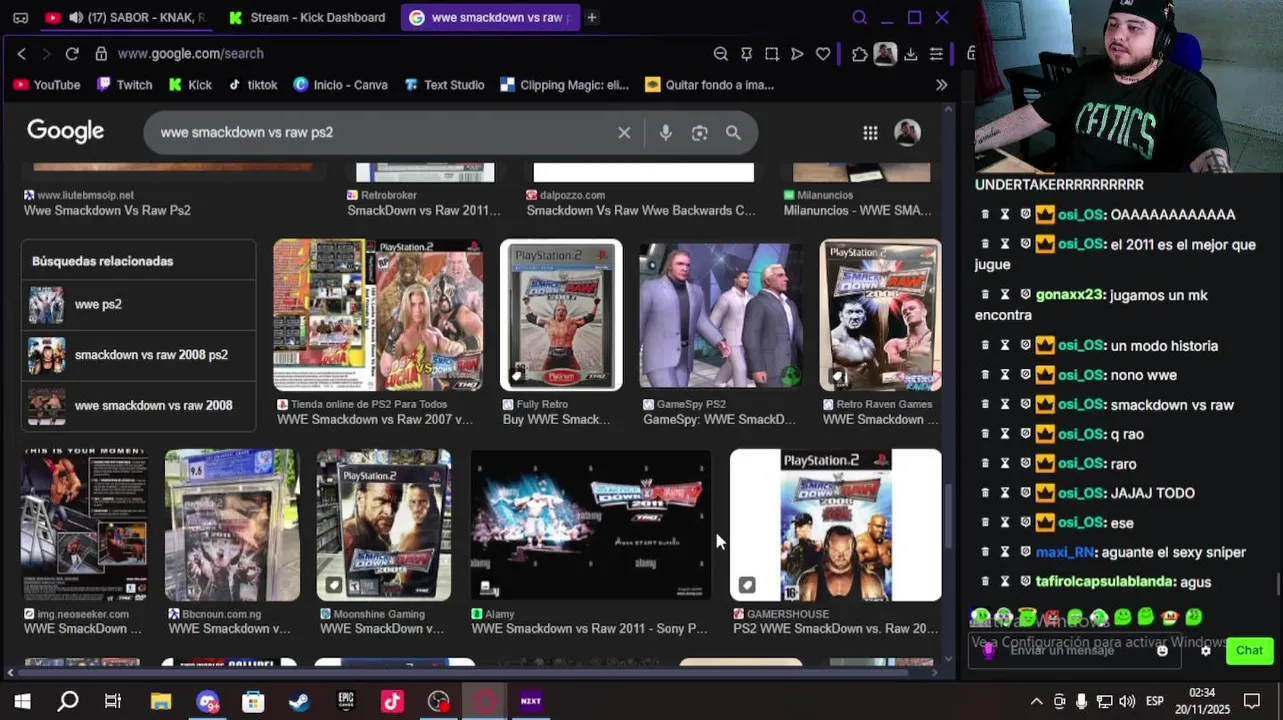The height and width of the screenshot is (720, 1283).
Task: Click the heart bookmark icon in address bar
Action: click(x=823, y=54)
